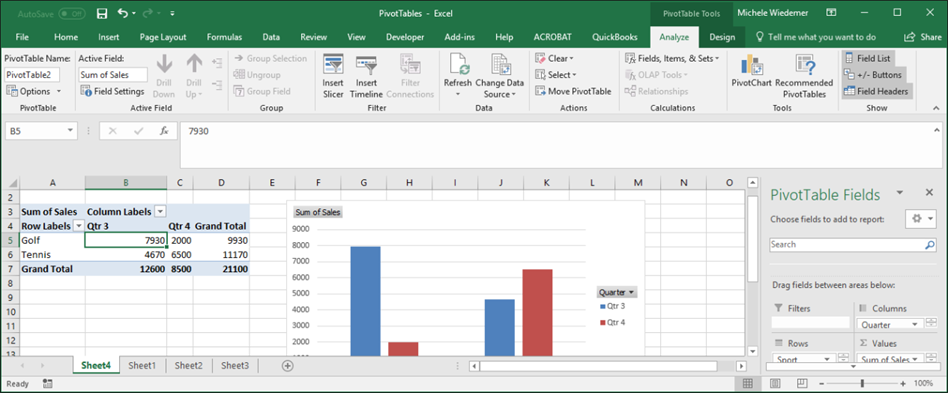
Task: Switch to the Insert tab
Action: tap(109, 37)
